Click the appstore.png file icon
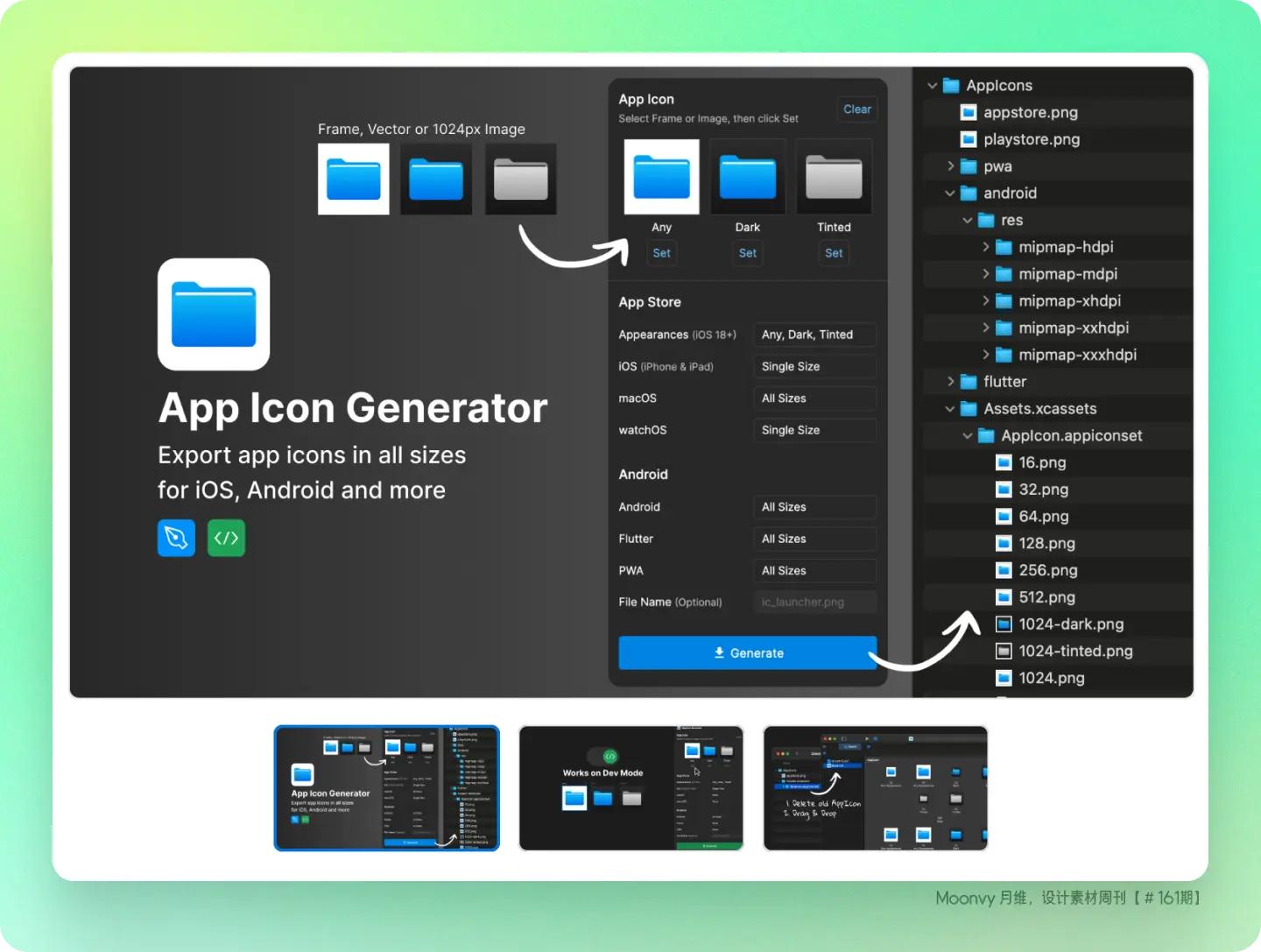The width and height of the screenshot is (1261, 952). (x=969, y=112)
